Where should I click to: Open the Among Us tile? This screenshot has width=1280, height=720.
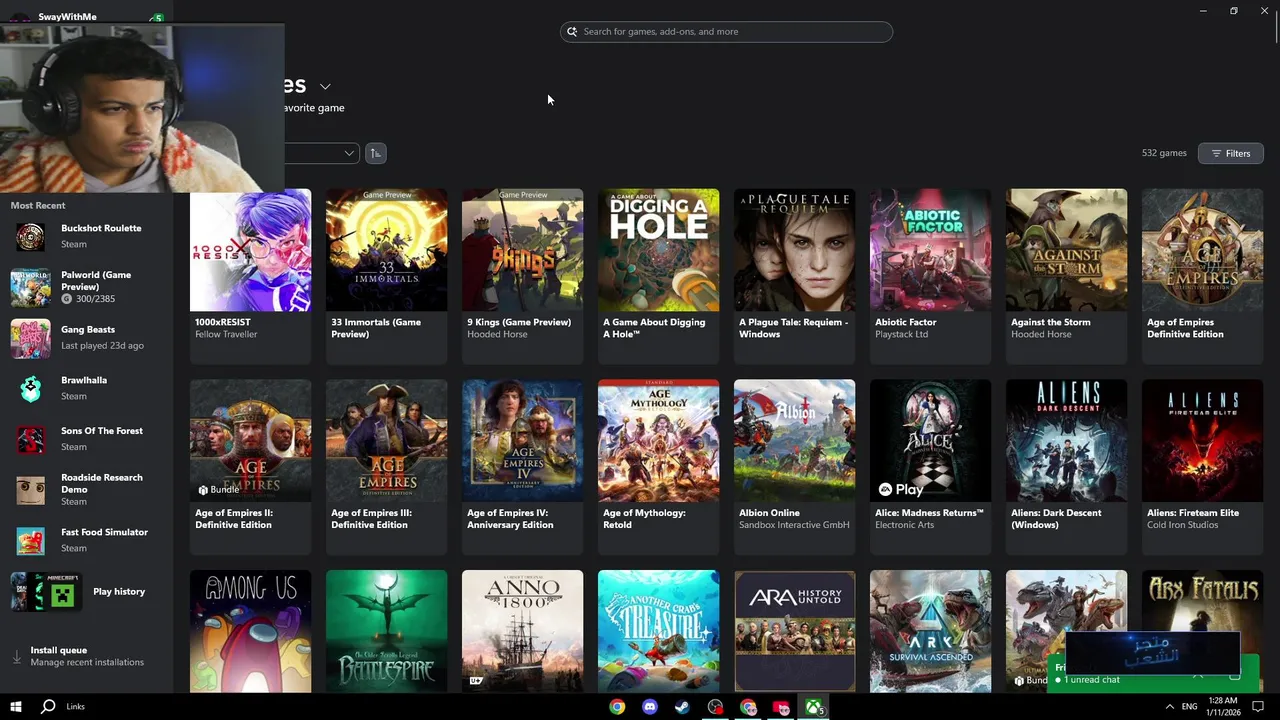pyautogui.click(x=250, y=631)
